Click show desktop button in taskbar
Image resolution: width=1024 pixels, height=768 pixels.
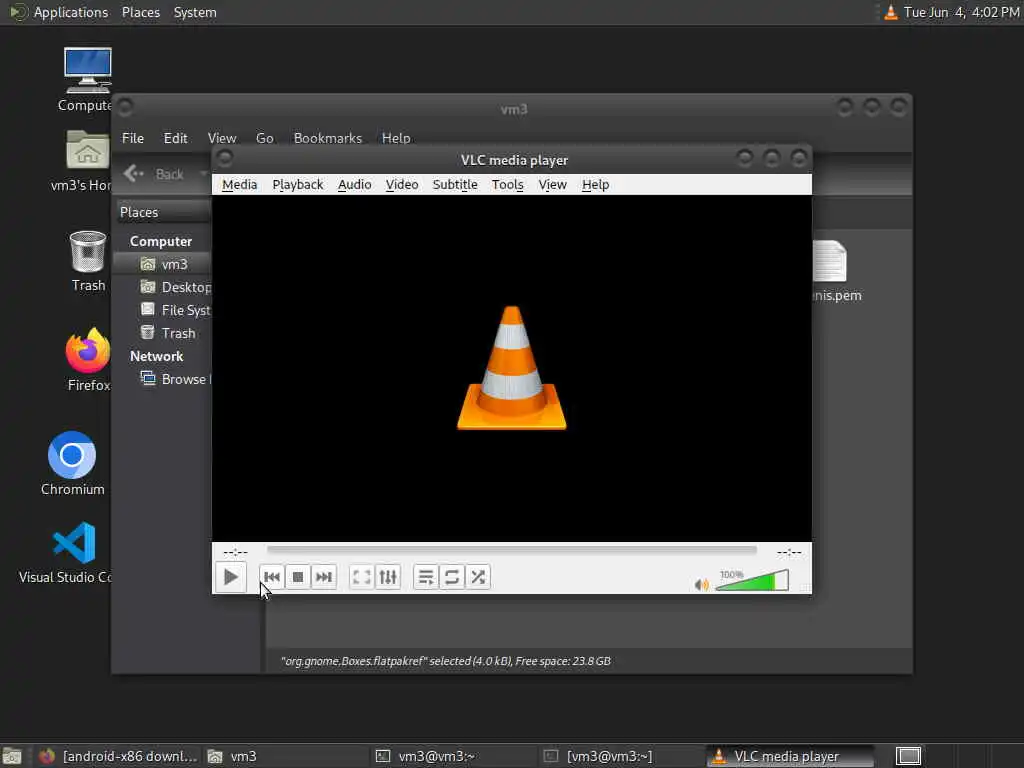12,757
